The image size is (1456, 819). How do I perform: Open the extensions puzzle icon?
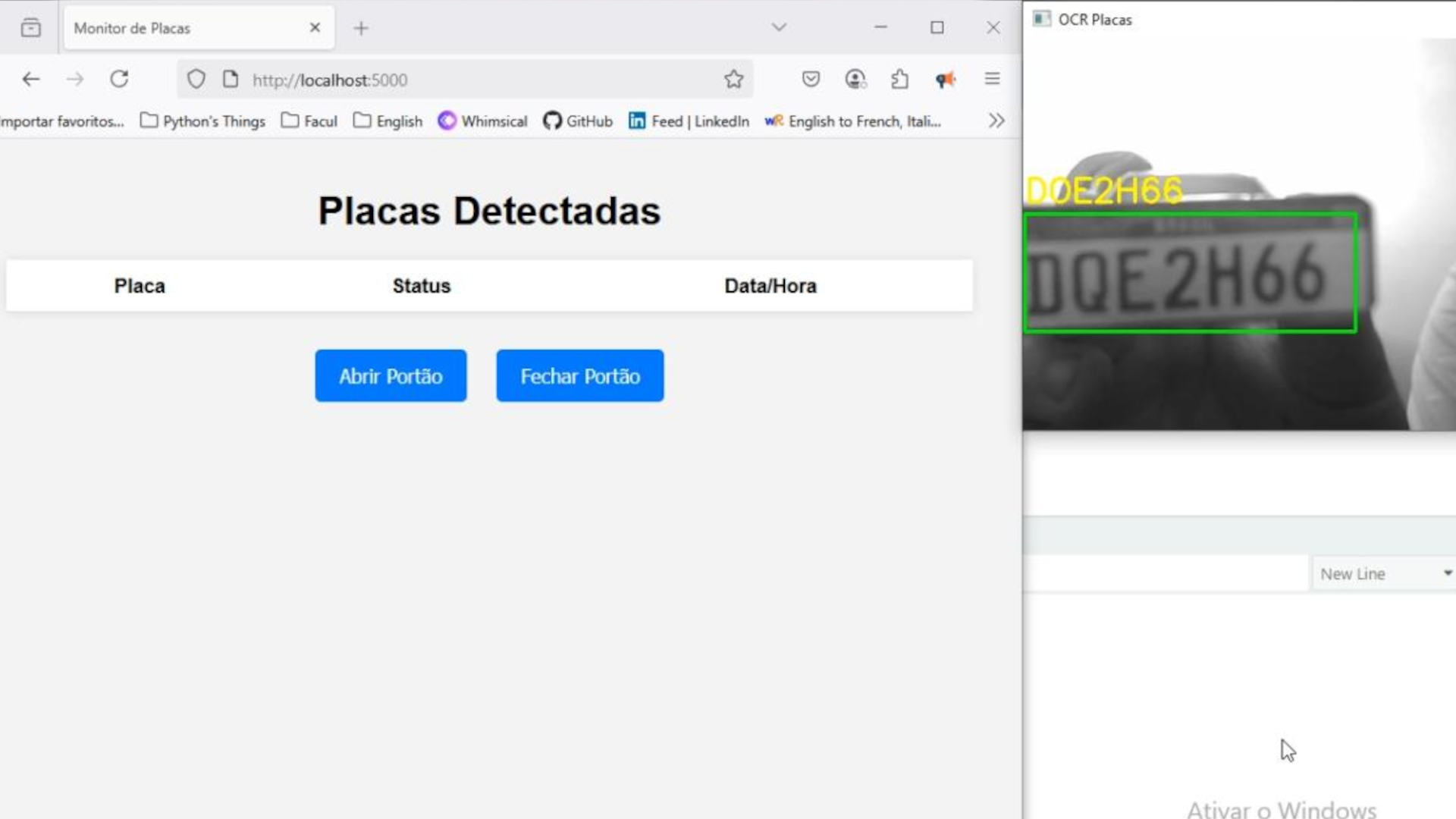[x=900, y=79]
